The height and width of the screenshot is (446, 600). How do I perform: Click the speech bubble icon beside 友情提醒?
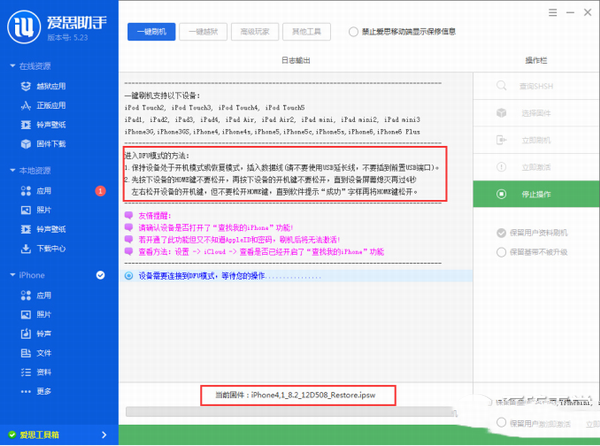pyautogui.click(x=129, y=215)
